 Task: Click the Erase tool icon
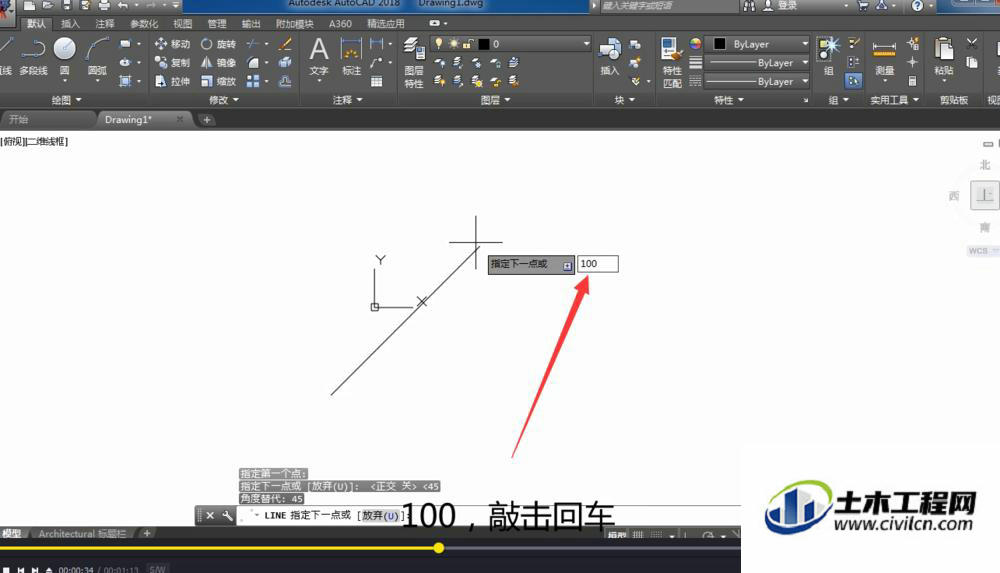coord(285,44)
